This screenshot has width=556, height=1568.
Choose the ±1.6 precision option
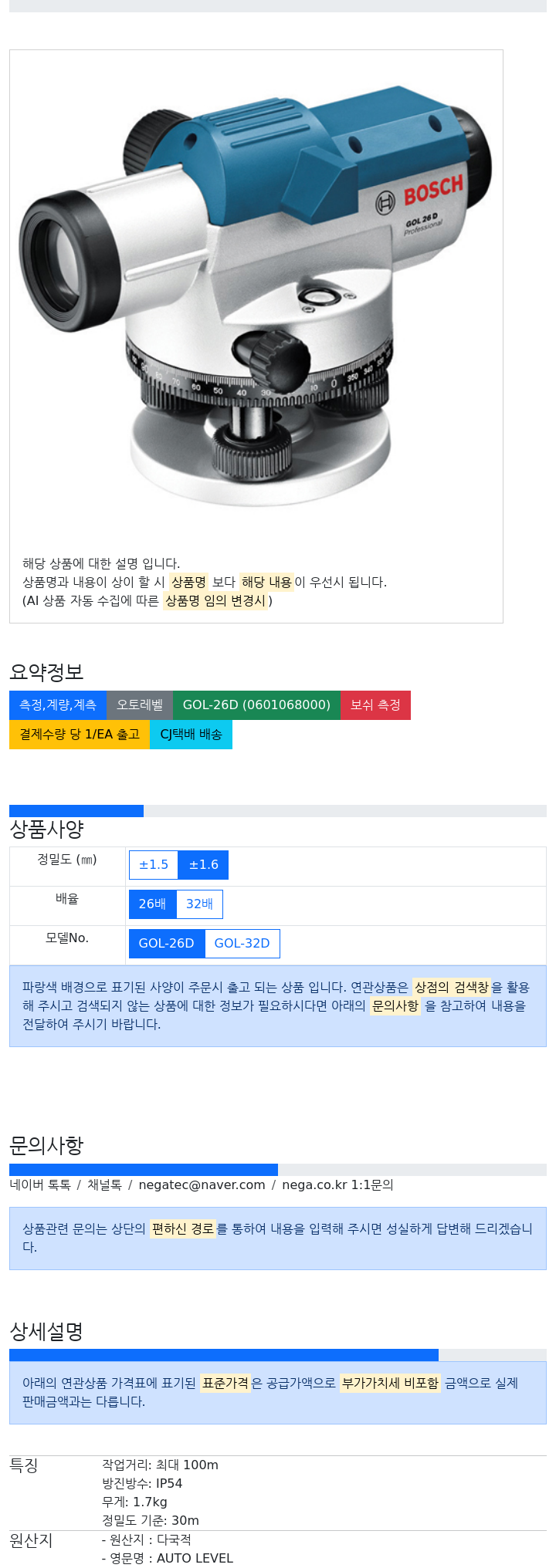tap(203, 865)
